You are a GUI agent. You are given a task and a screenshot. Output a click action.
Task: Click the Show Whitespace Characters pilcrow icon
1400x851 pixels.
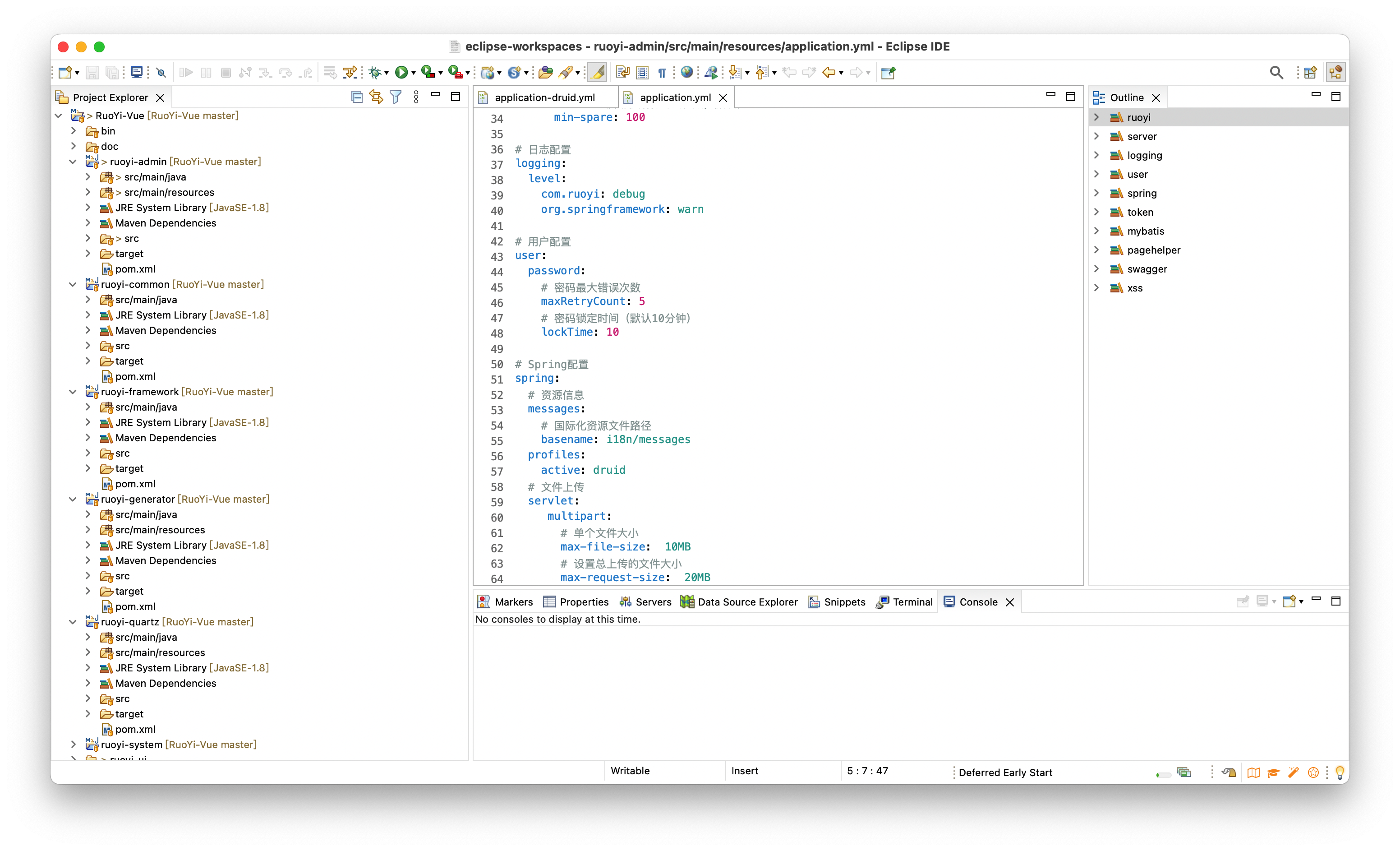click(x=662, y=72)
